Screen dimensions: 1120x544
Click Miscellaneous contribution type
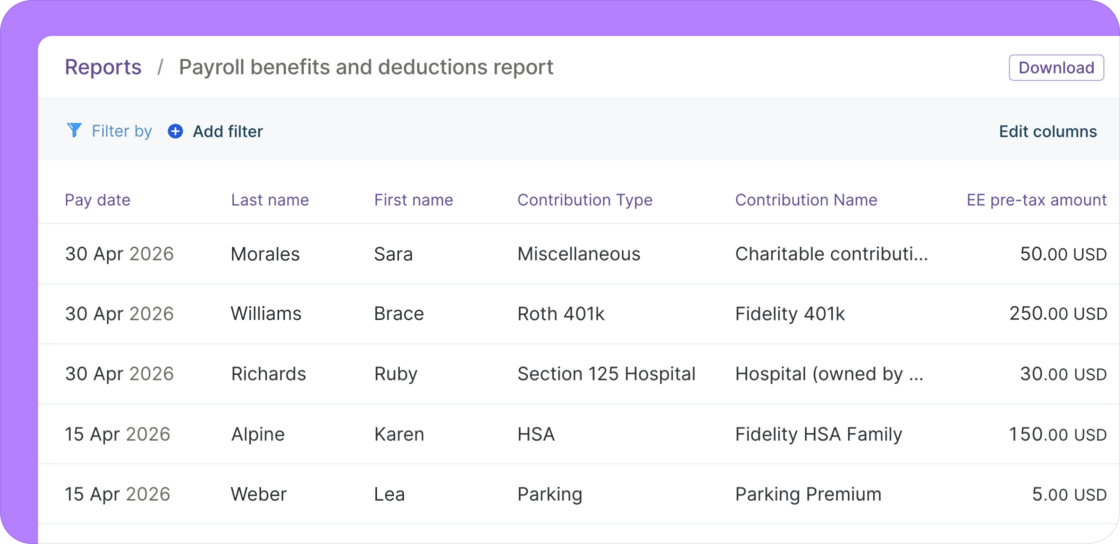click(579, 254)
